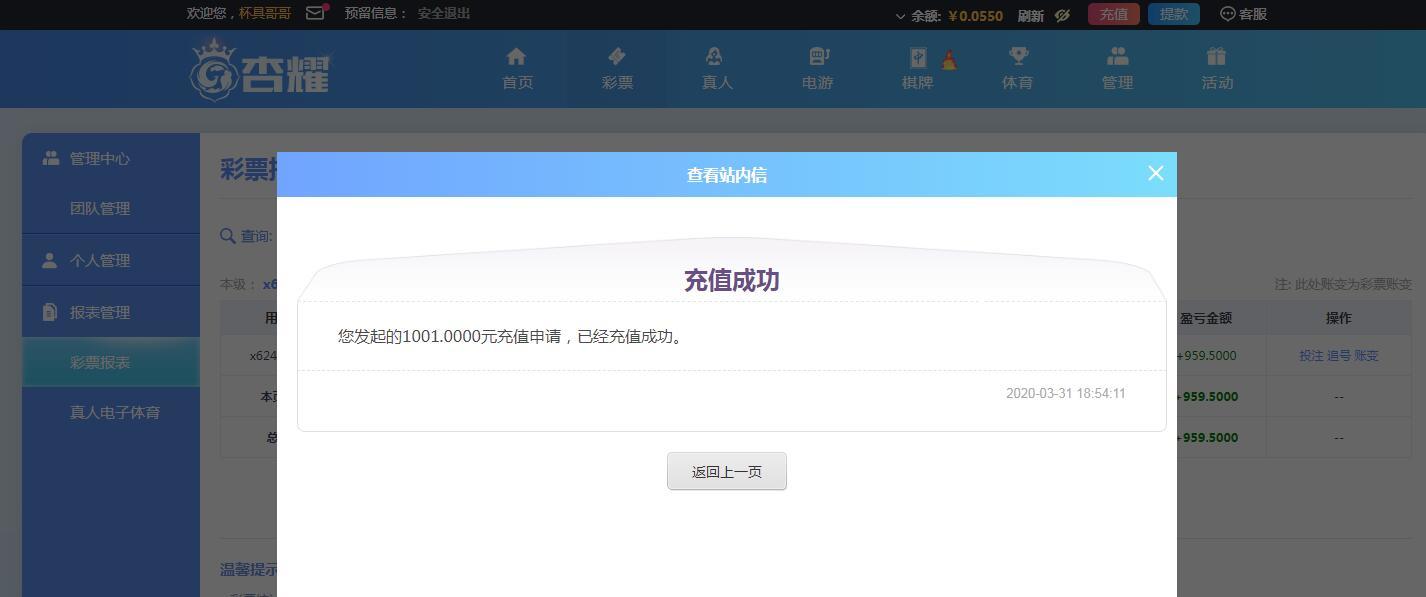This screenshot has width=1426, height=597.
Task: Open 团队管理 in sidebar
Action: point(111,208)
